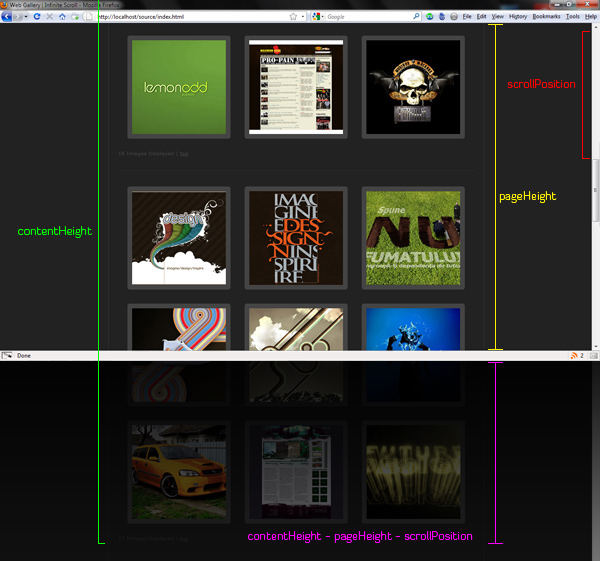The height and width of the screenshot is (561, 600).
Task: Go back with the Back arrow button
Action: (7, 16)
